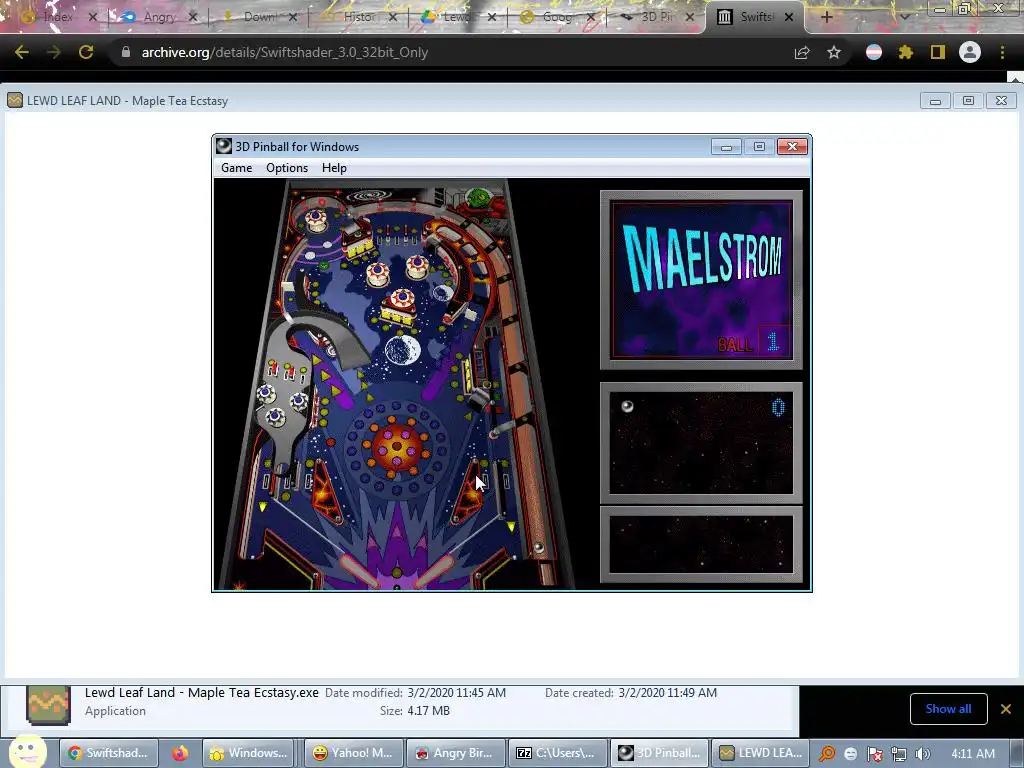Switch to Windows taskbar button

248,753
